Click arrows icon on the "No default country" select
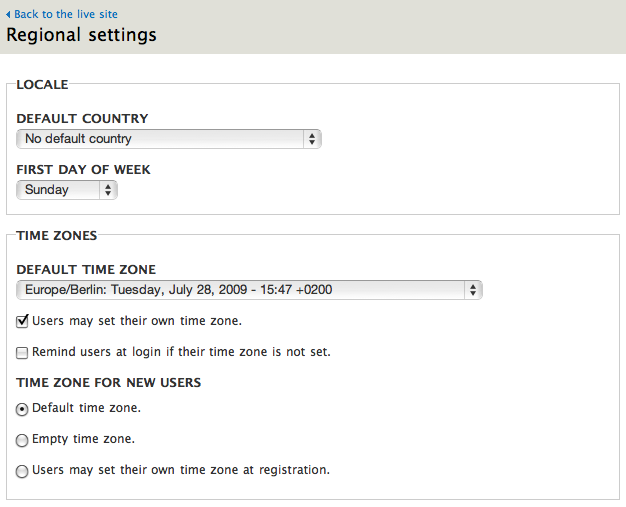626x507 pixels. [312, 139]
